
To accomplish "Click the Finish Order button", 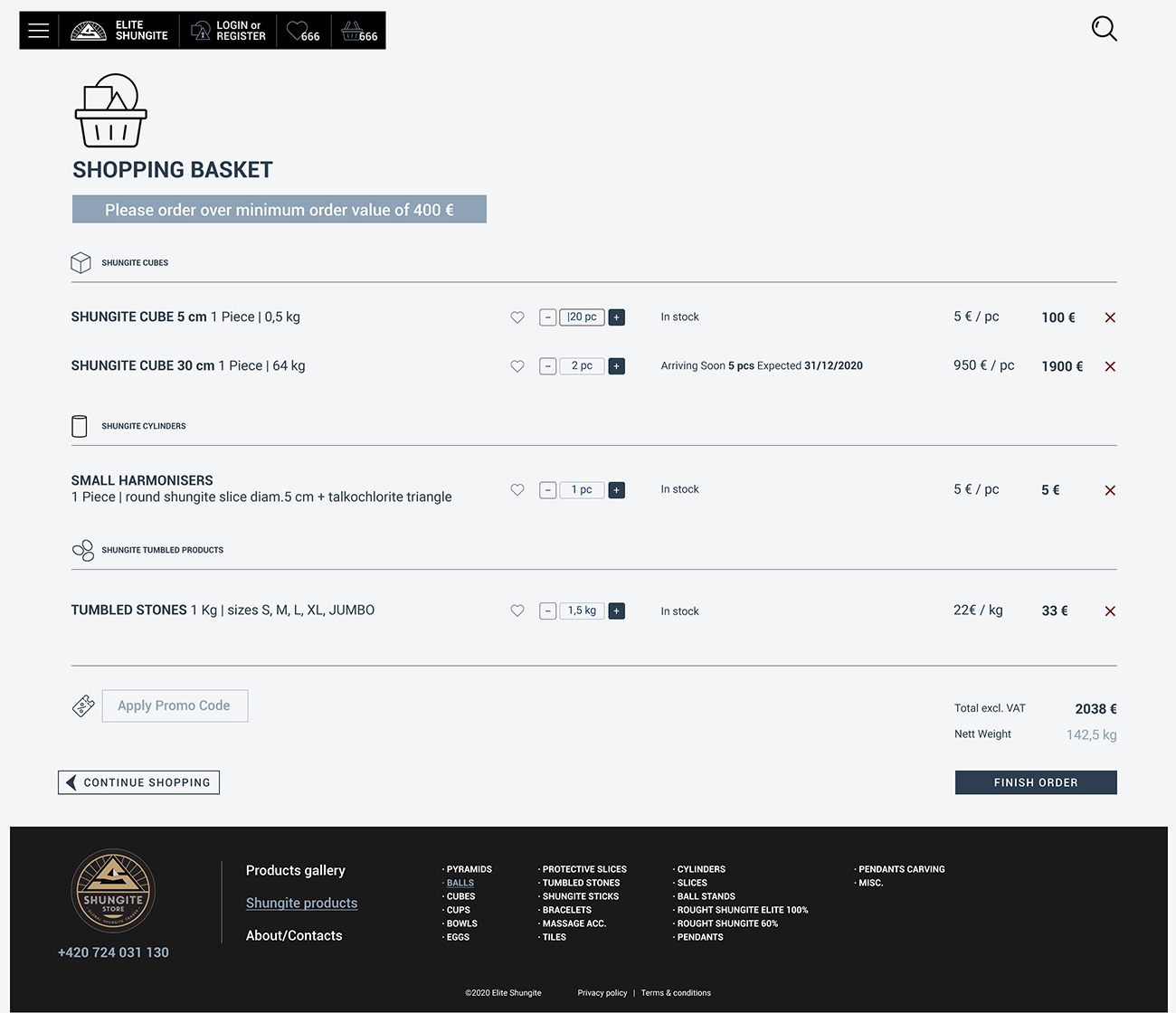I will click(x=1036, y=782).
